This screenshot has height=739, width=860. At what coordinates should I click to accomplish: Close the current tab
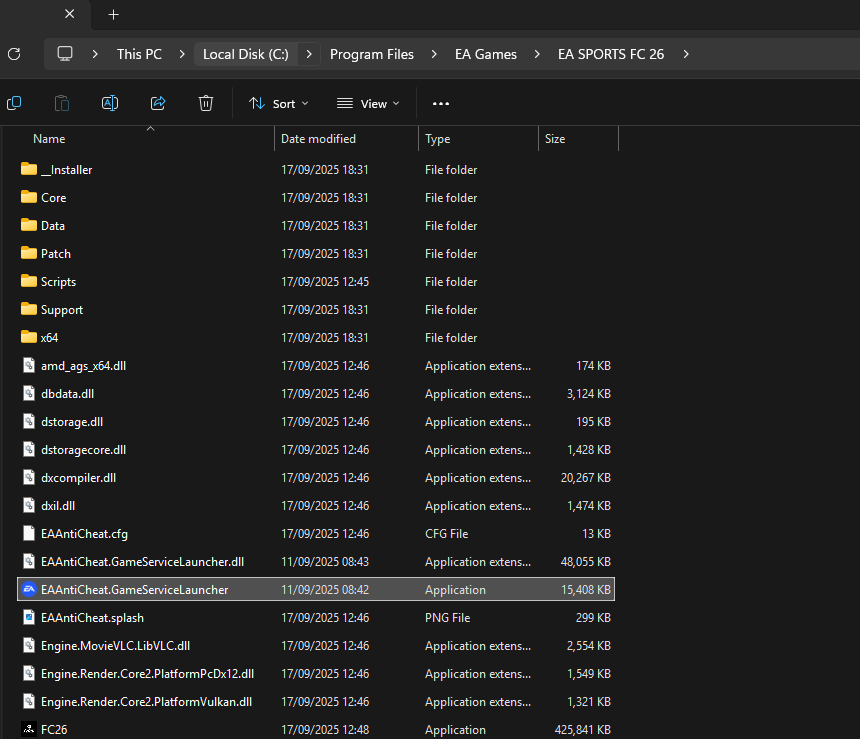pyautogui.click(x=70, y=14)
